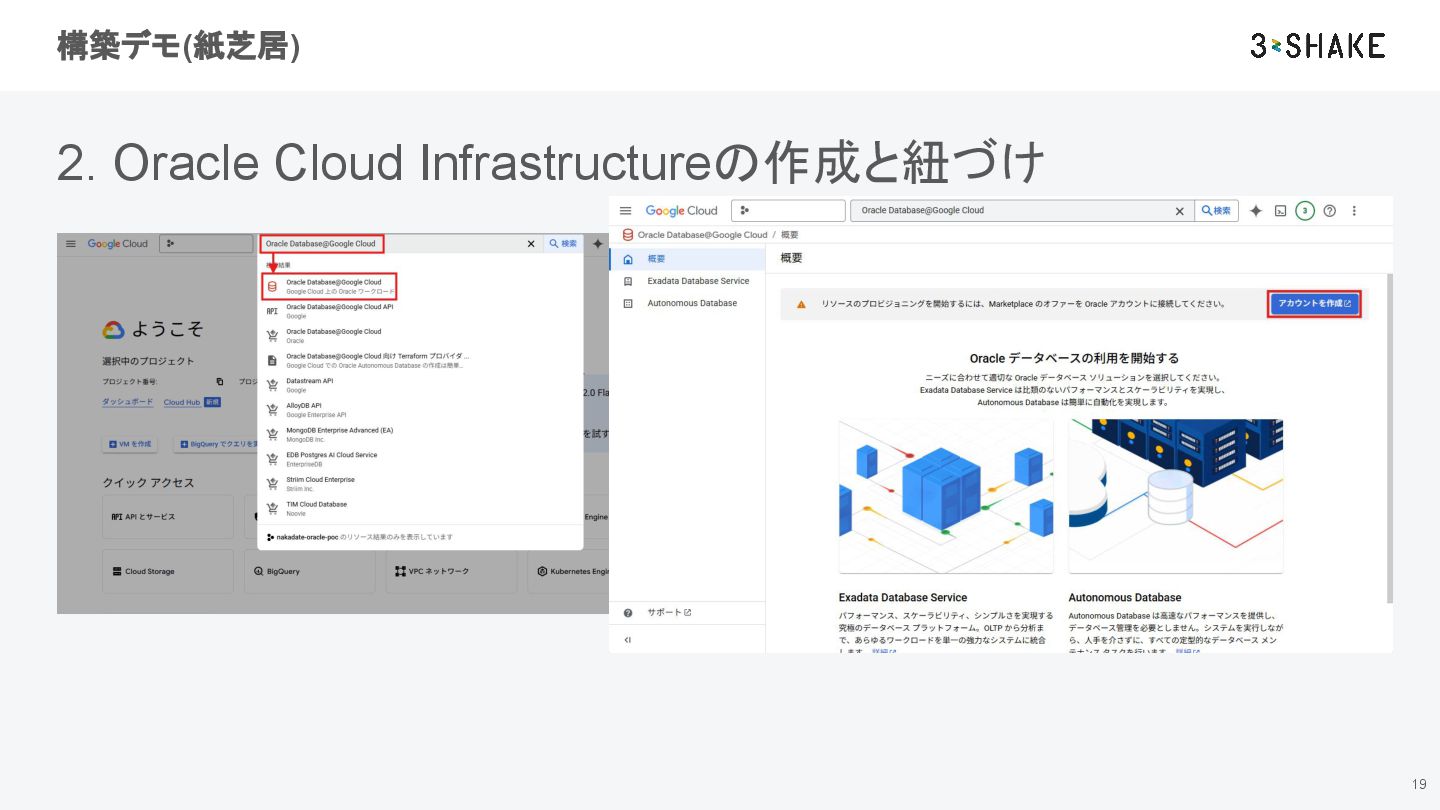The image size is (1440, 810).
Task: Click the warning triangle icon in the banner
Action: 801,304
